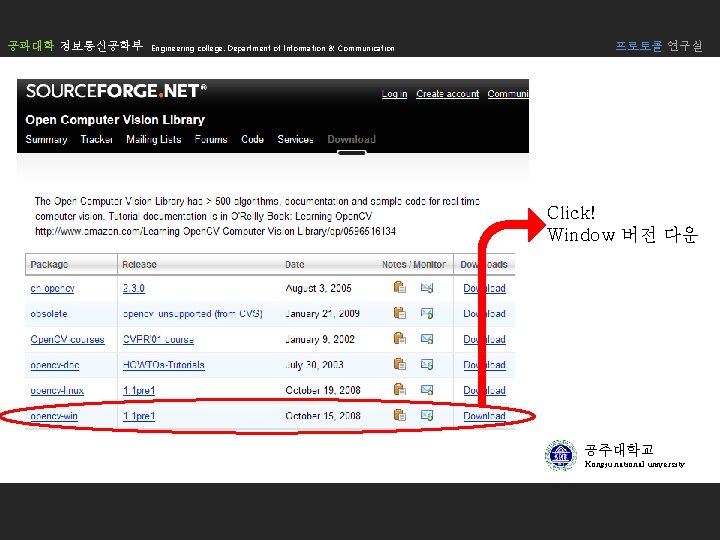
Task: Click the Date column header
Action: click(x=294, y=264)
